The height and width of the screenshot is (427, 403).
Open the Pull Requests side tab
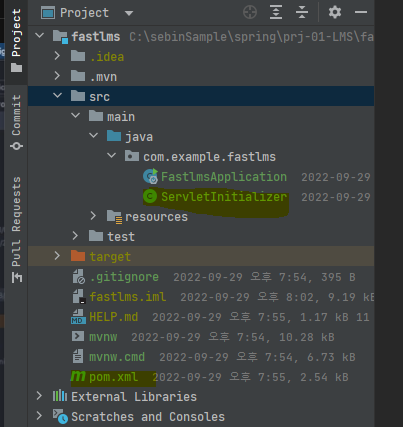(16, 229)
